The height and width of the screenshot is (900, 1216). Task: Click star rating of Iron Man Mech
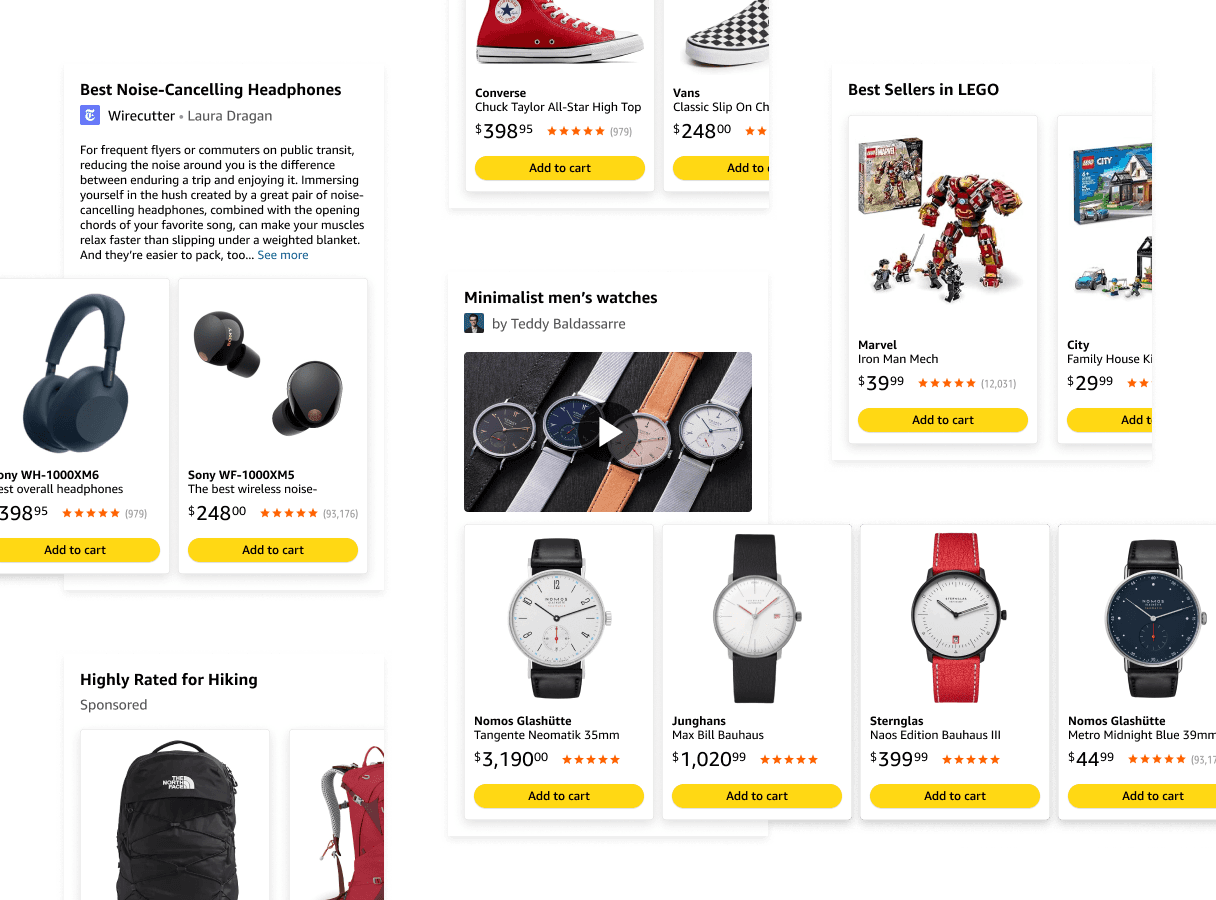click(x=947, y=383)
